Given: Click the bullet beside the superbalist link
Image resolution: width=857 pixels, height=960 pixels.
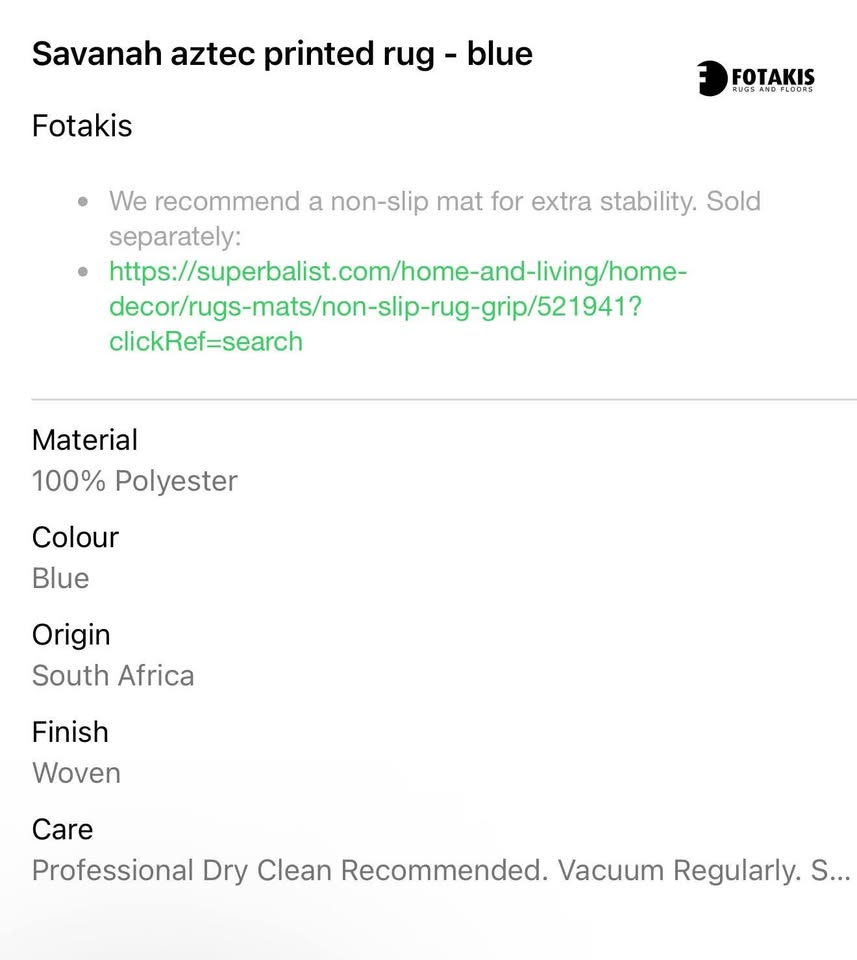Looking at the screenshot, I should [x=83, y=272].
